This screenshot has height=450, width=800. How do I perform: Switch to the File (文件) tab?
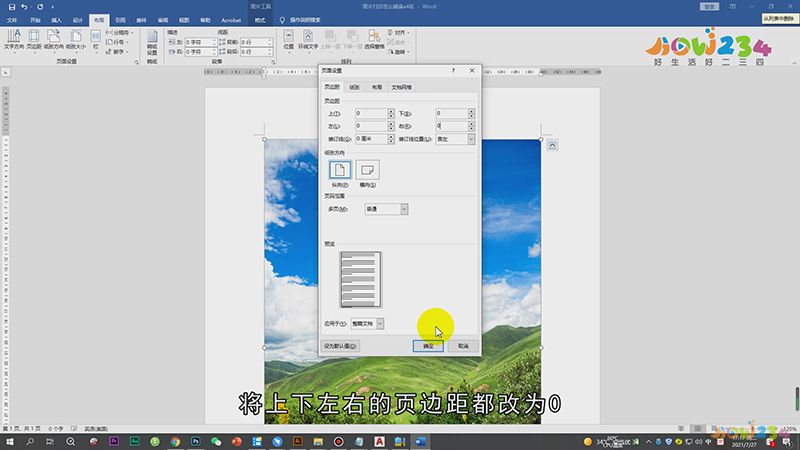(12, 20)
